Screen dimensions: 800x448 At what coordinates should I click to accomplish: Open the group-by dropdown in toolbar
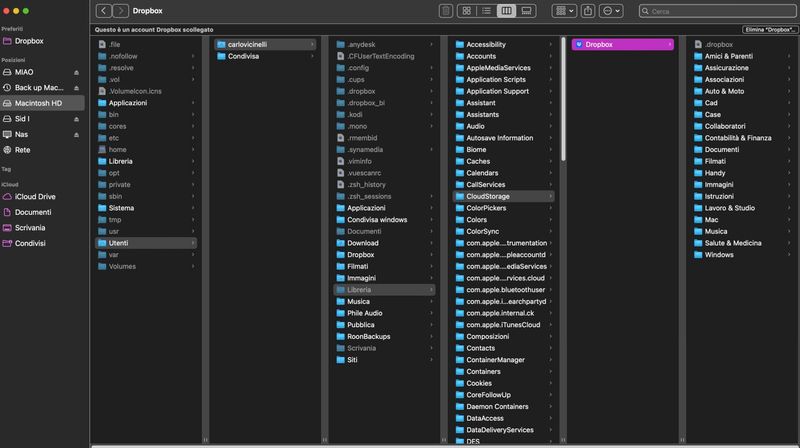click(564, 11)
